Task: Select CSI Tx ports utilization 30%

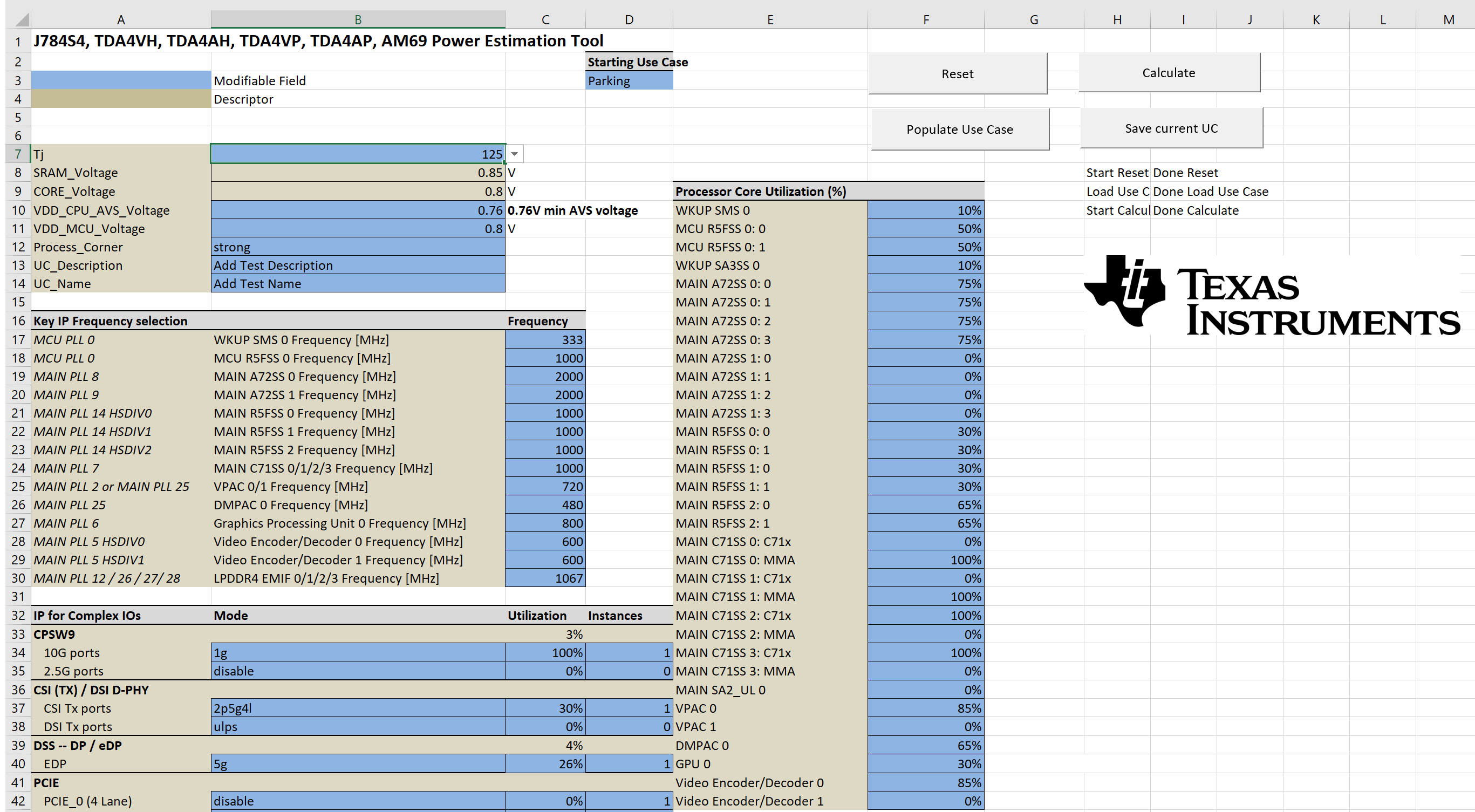Action: pyautogui.click(x=545, y=708)
